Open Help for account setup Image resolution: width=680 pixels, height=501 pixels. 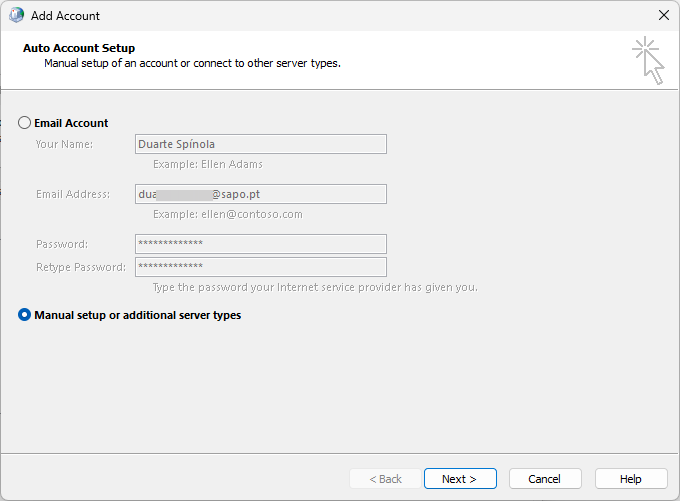point(630,479)
